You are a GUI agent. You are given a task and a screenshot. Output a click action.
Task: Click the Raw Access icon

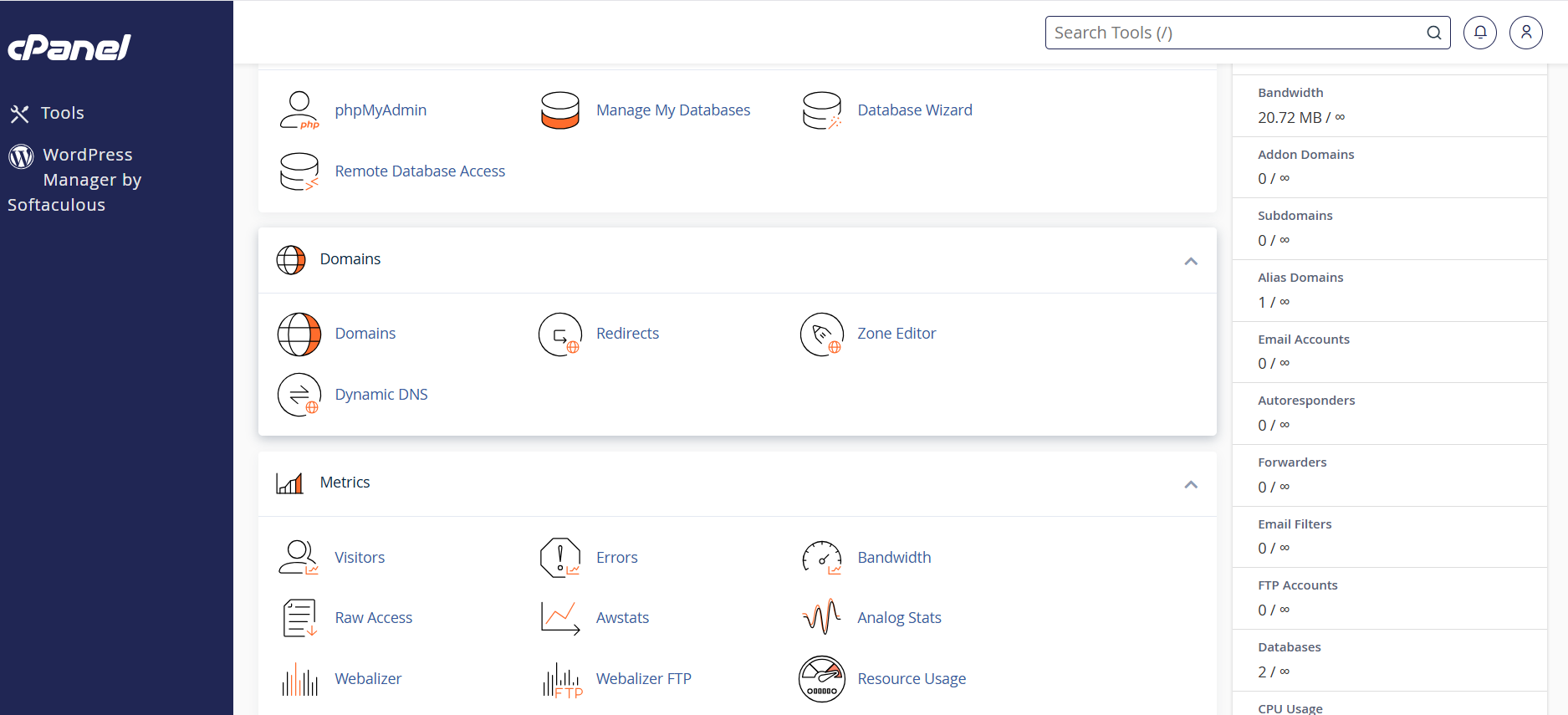click(299, 618)
